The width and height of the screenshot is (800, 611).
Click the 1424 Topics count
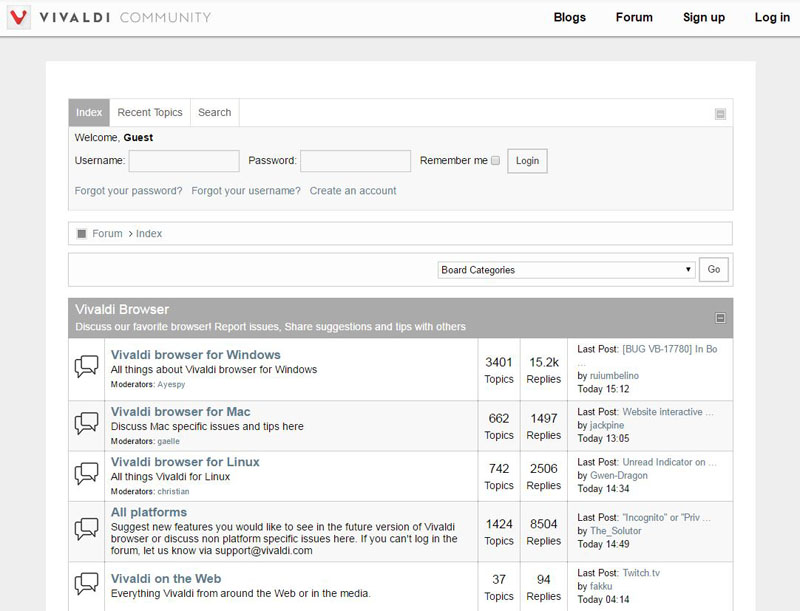coord(499,532)
